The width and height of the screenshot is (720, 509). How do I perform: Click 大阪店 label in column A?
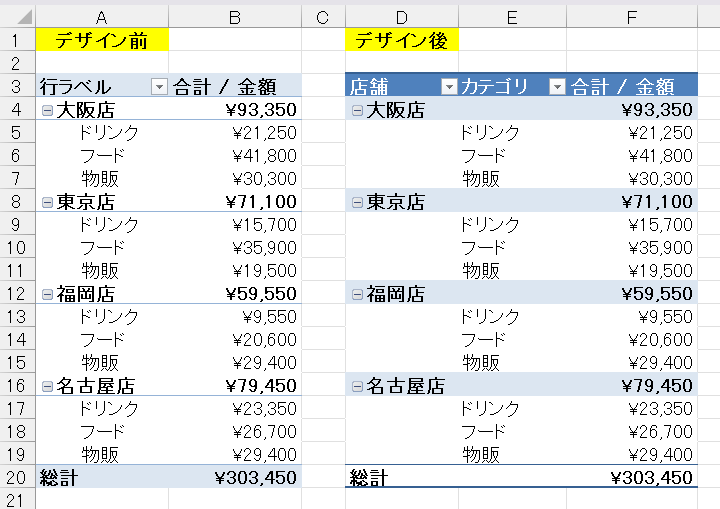(85, 110)
